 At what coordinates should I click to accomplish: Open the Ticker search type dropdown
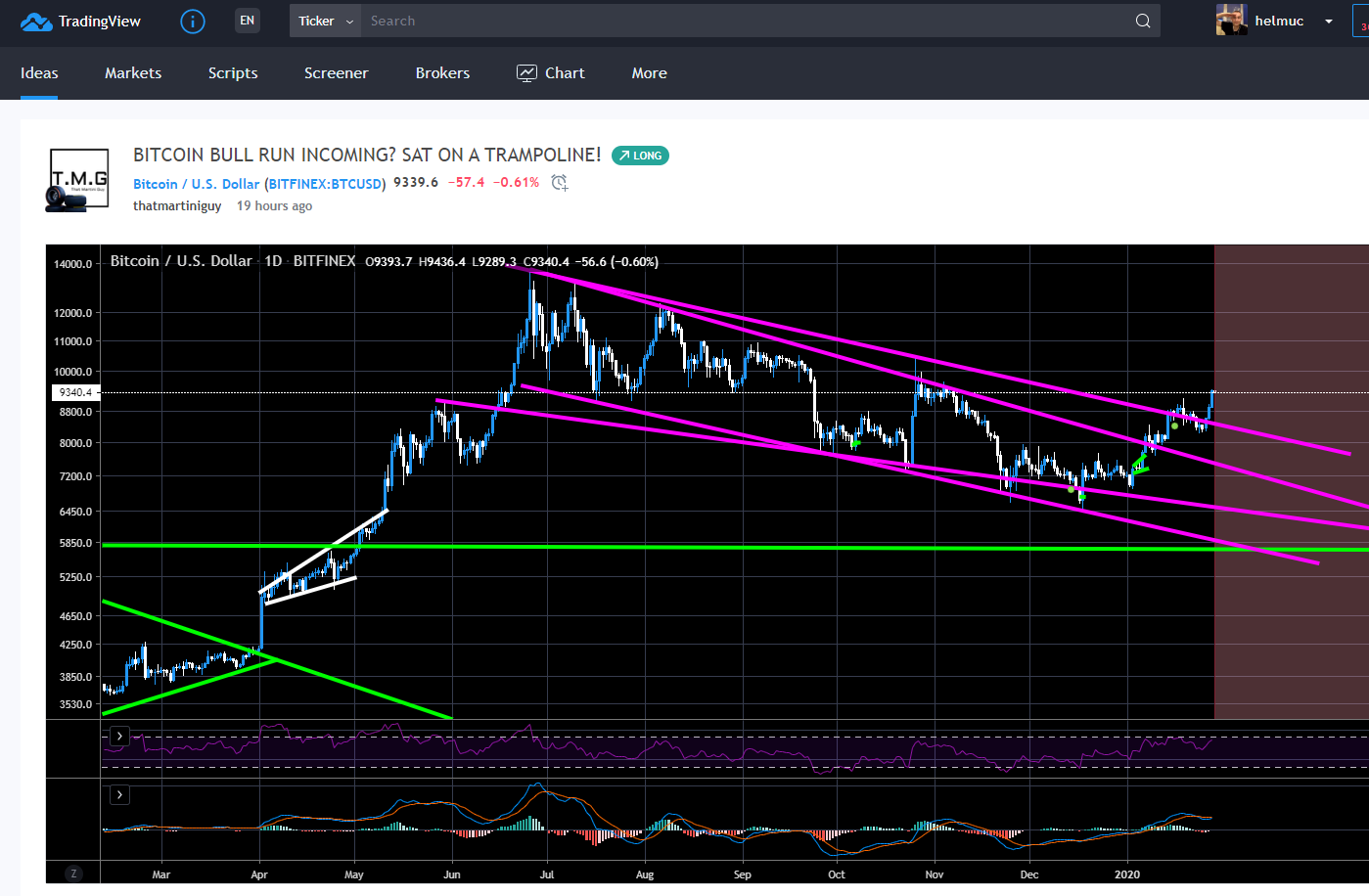point(326,22)
